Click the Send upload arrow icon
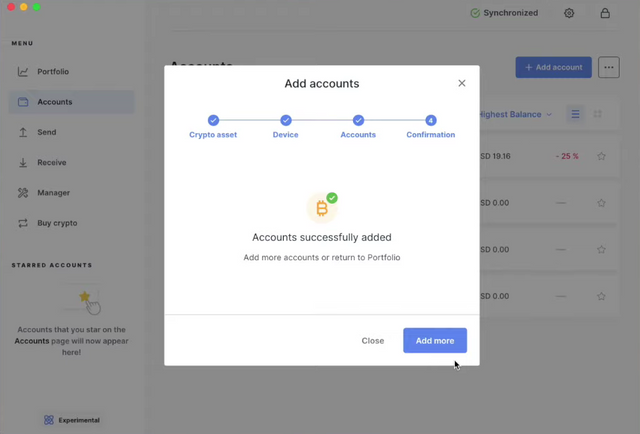 click(x=23, y=132)
